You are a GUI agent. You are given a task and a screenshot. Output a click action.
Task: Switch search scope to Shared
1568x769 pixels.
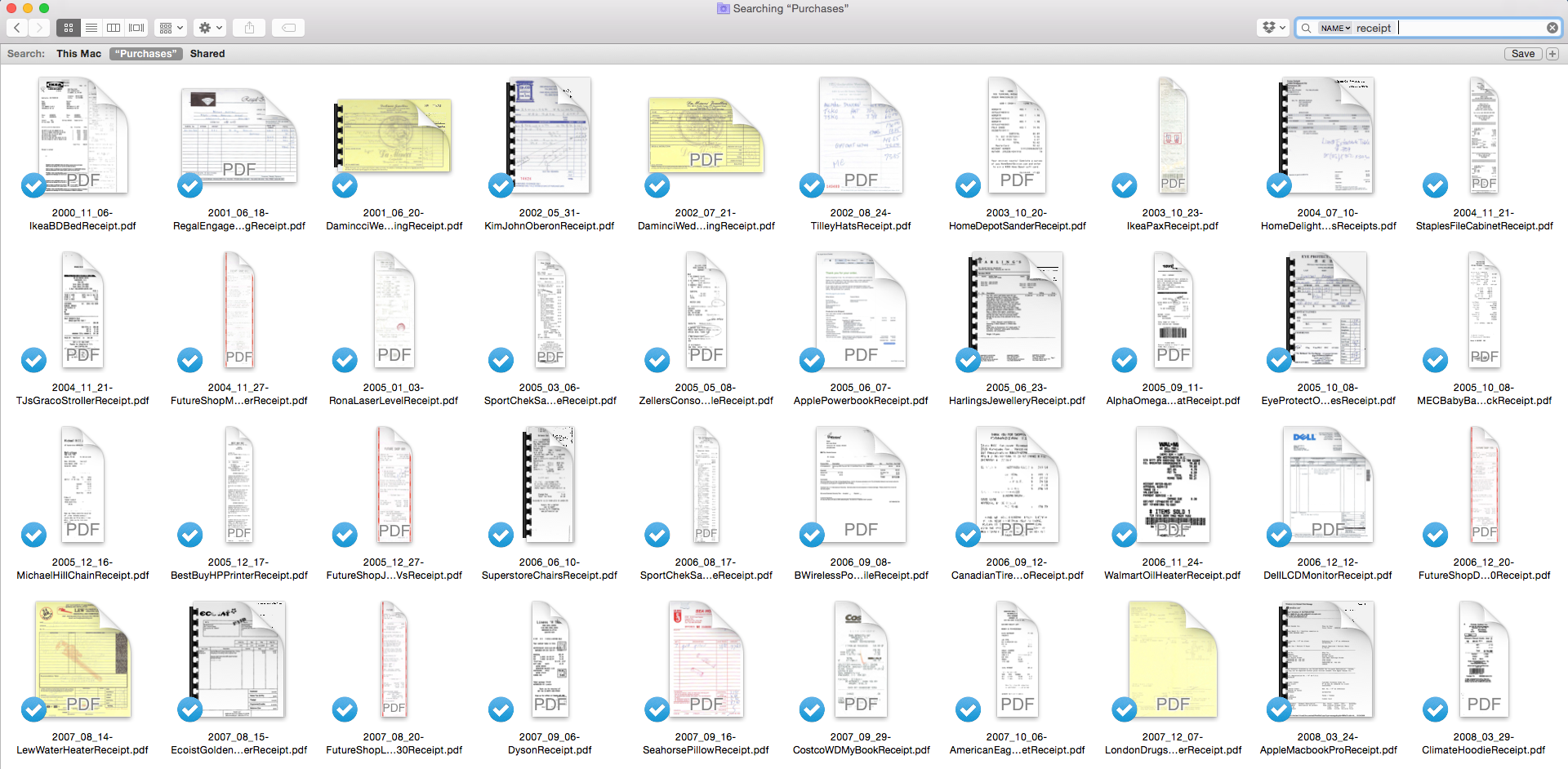click(207, 54)
